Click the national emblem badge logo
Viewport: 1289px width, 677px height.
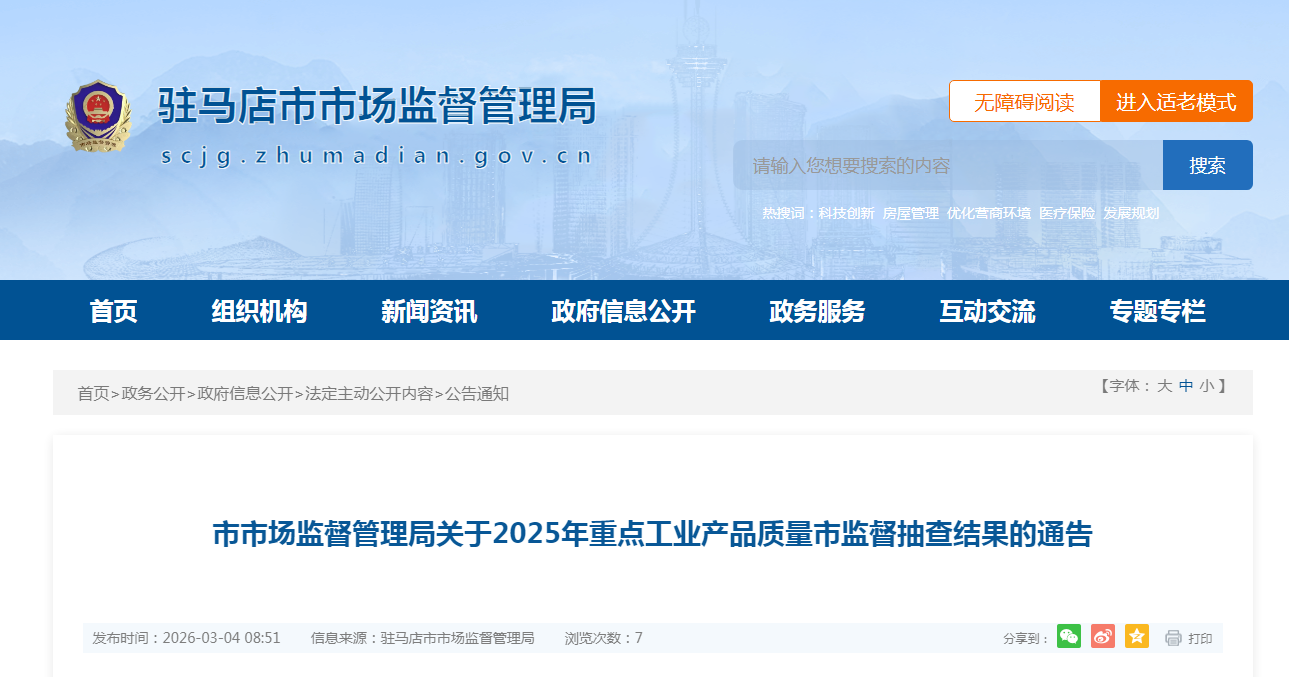coord(97,116)
